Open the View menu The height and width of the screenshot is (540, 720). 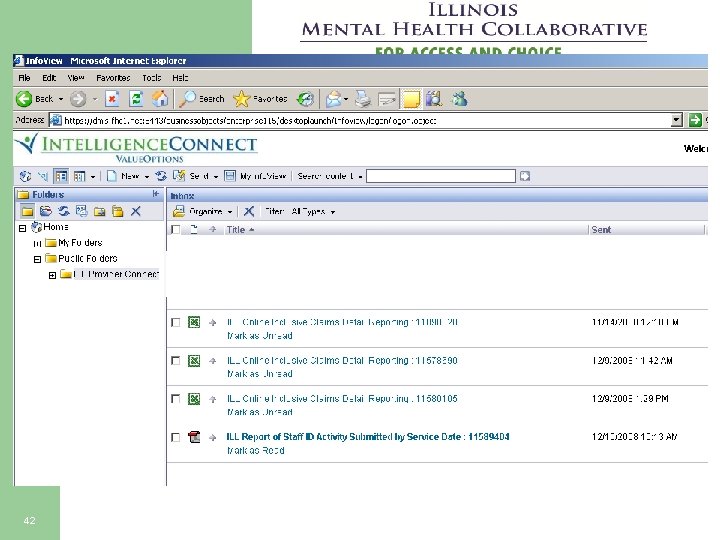click(x=76, y=78)
